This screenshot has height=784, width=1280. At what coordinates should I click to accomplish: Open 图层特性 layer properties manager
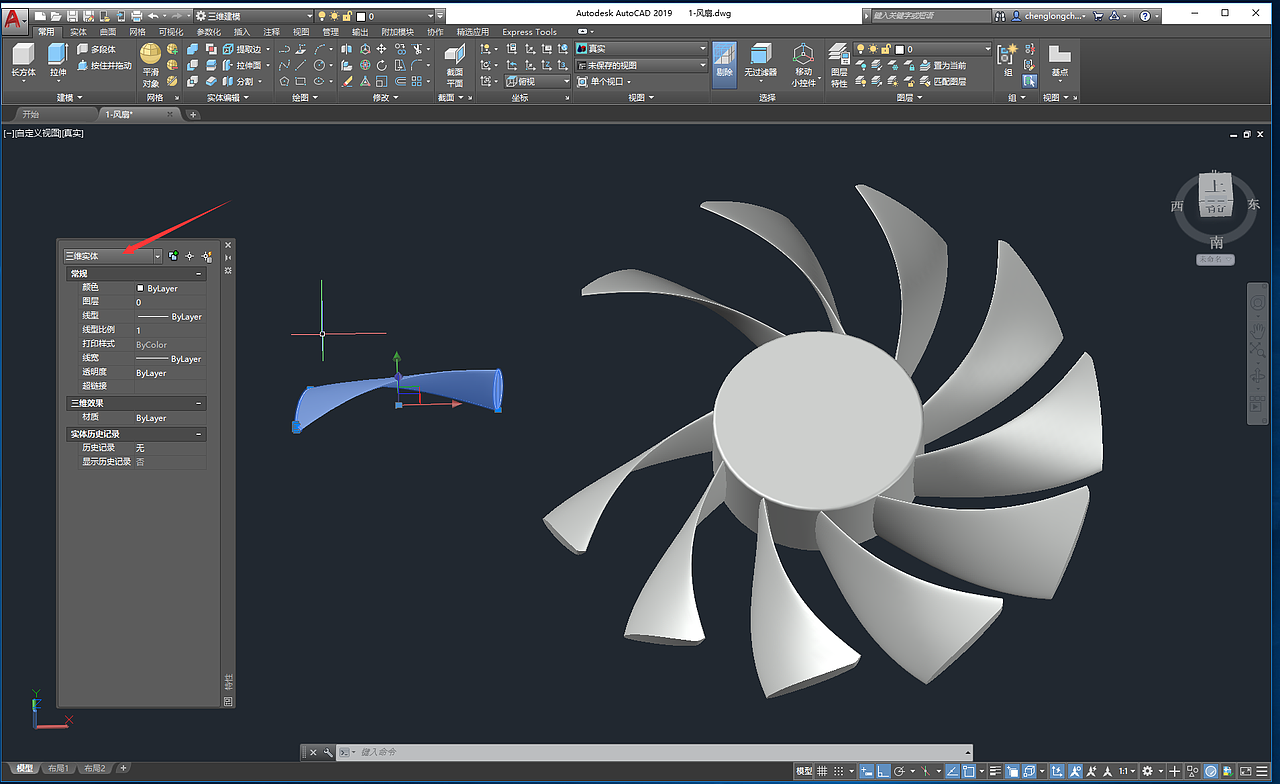coord(839,66)
